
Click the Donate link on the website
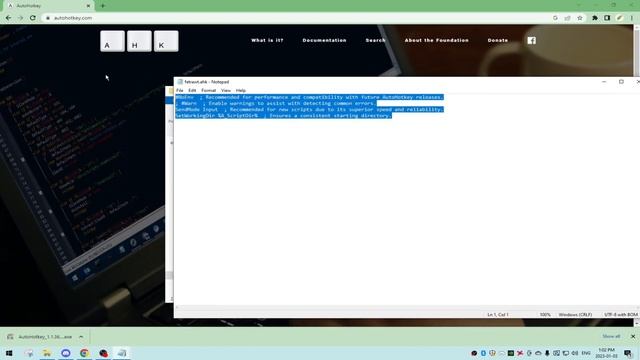[x=498, y=40]
